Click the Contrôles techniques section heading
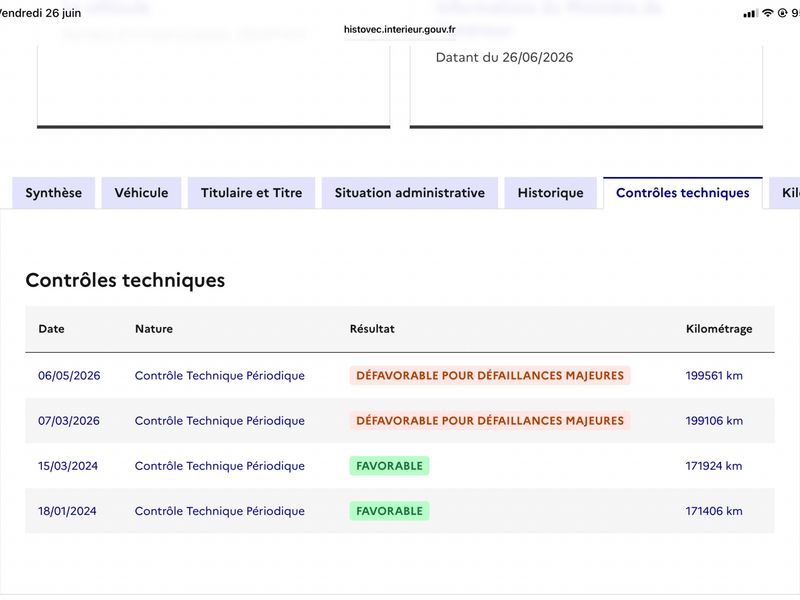This screenshot has height=600, width=800. point(125,280)
